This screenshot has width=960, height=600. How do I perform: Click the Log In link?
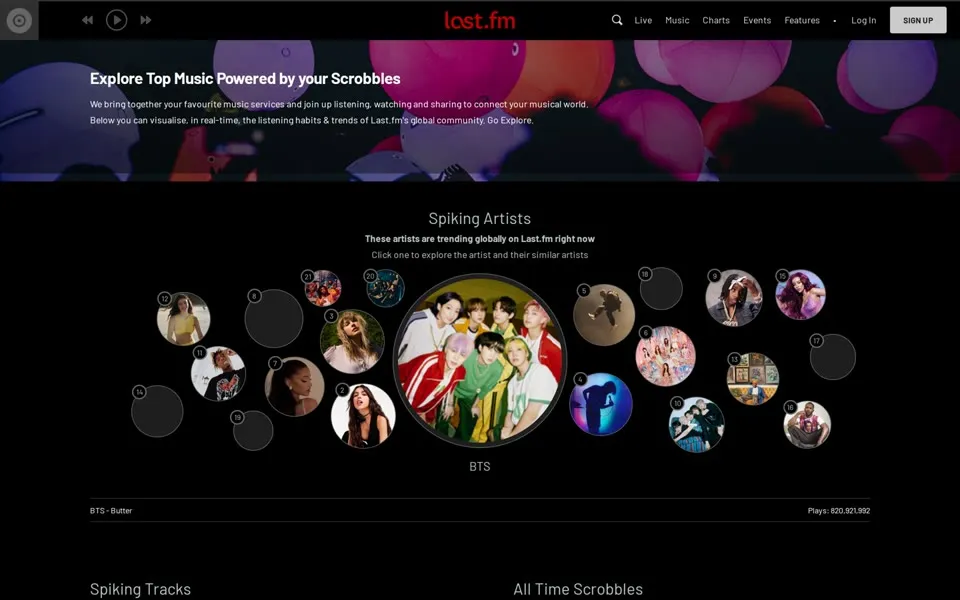[863, 20]
